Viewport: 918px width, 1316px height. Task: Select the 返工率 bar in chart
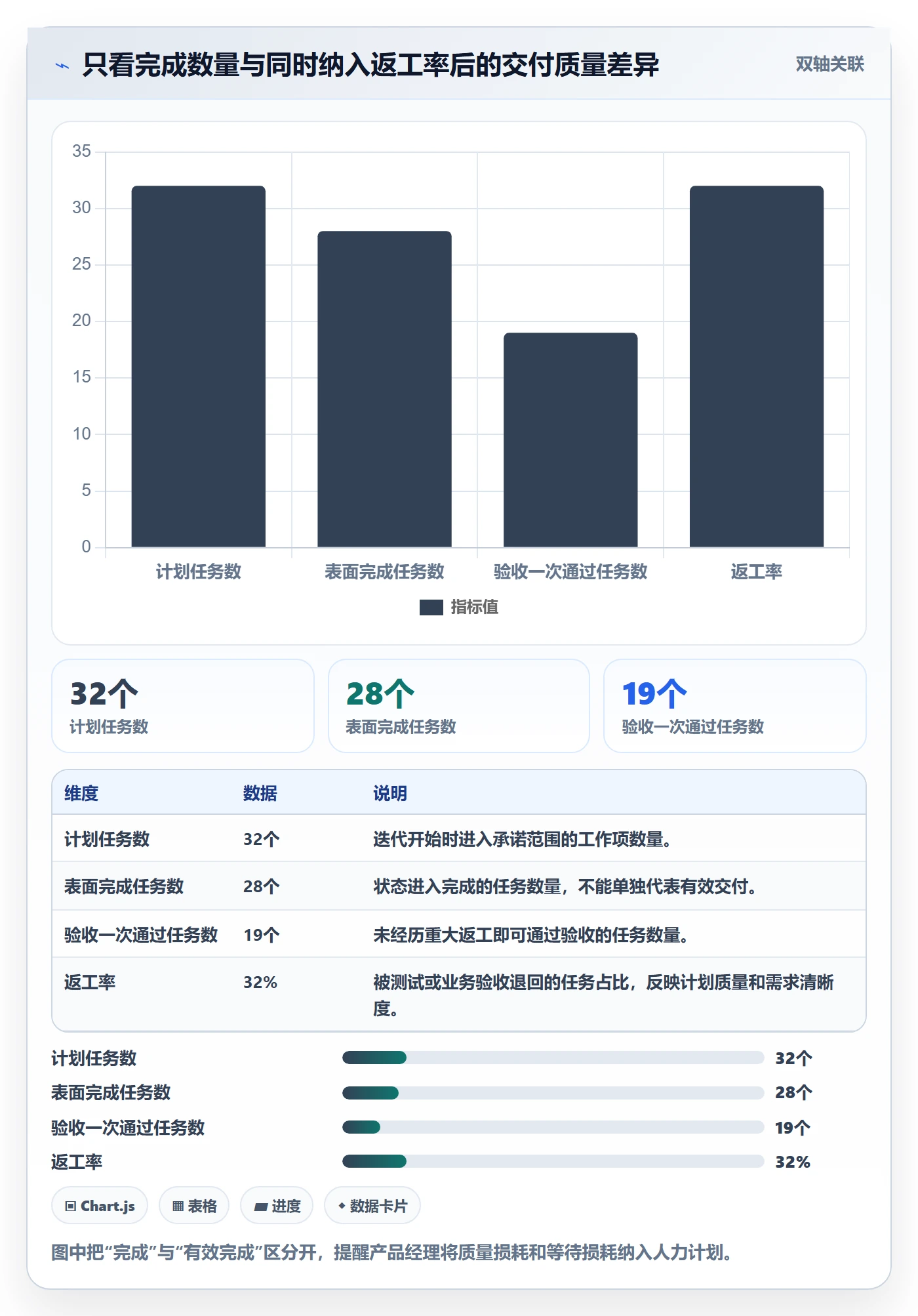click(x=757, y=366)
